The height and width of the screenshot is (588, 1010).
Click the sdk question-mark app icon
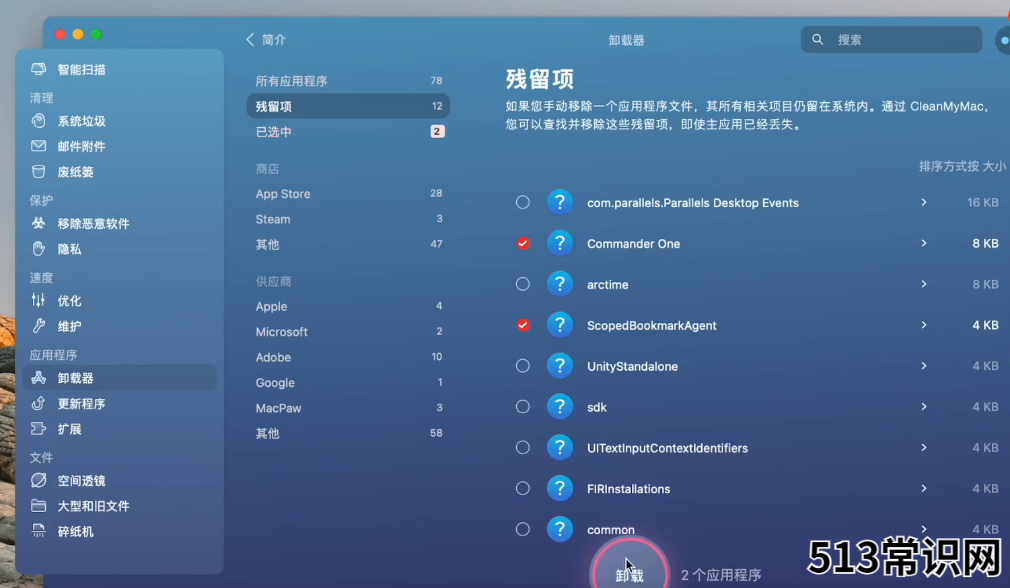click(560, 406)
